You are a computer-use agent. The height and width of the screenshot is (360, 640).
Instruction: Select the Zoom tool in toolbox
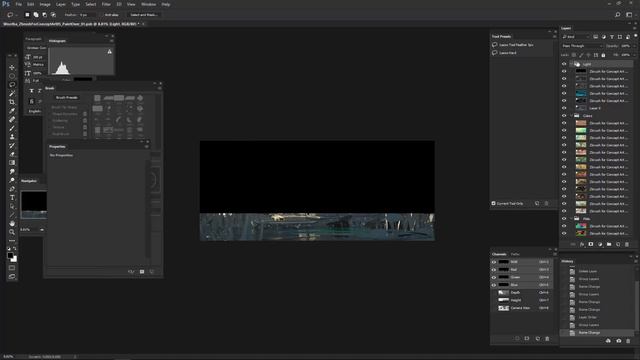[12, 232]
